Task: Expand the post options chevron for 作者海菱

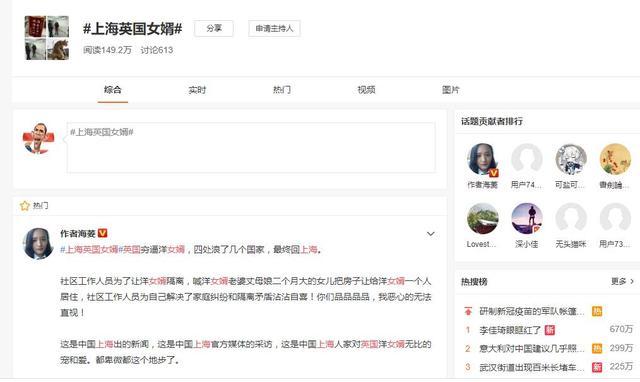Action: point(431,234)
